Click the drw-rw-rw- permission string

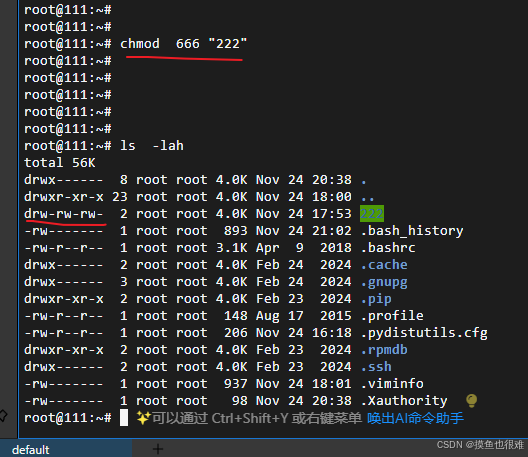(64, 214)
